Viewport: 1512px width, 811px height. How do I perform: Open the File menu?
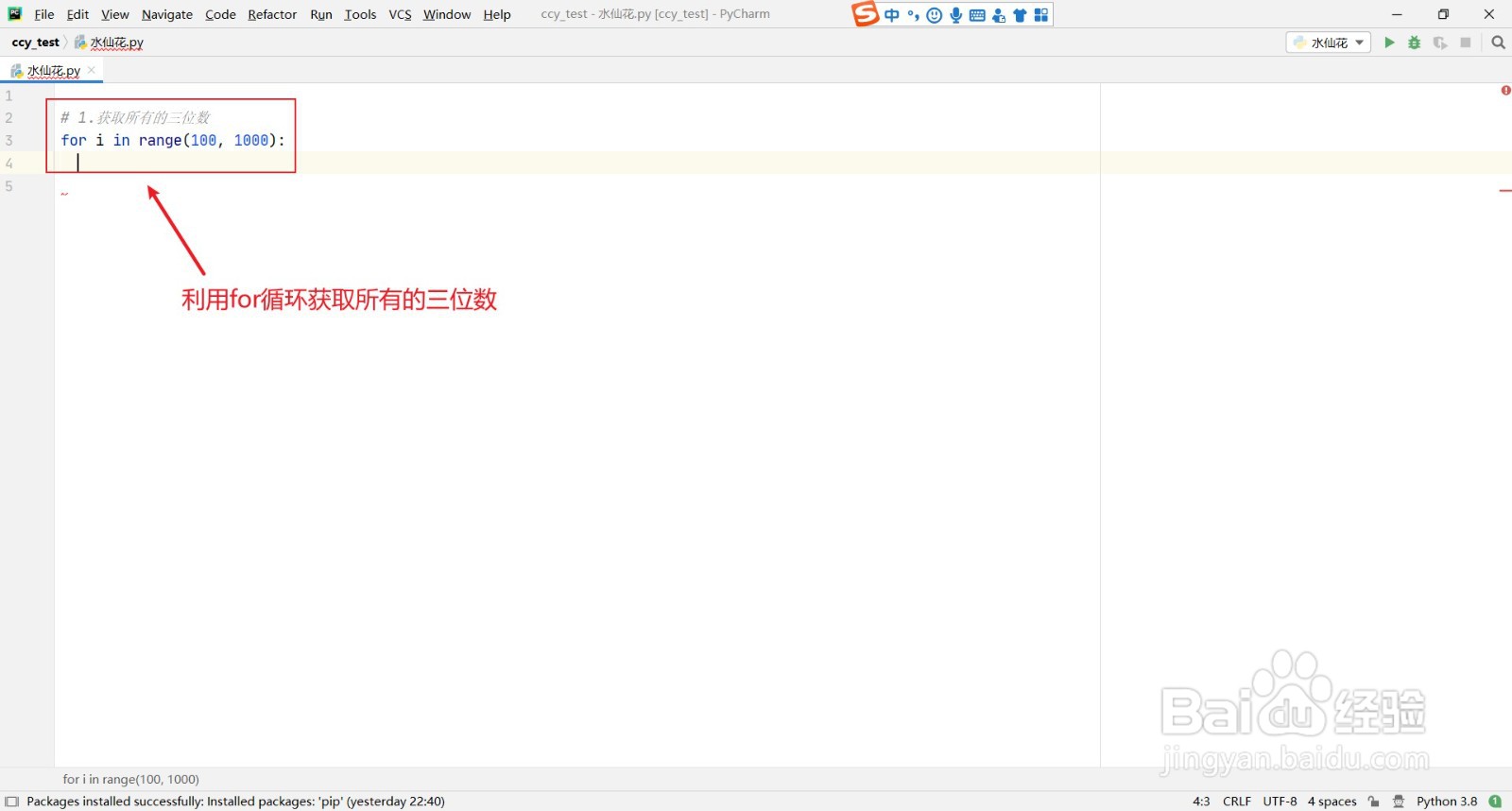(44, 14)
